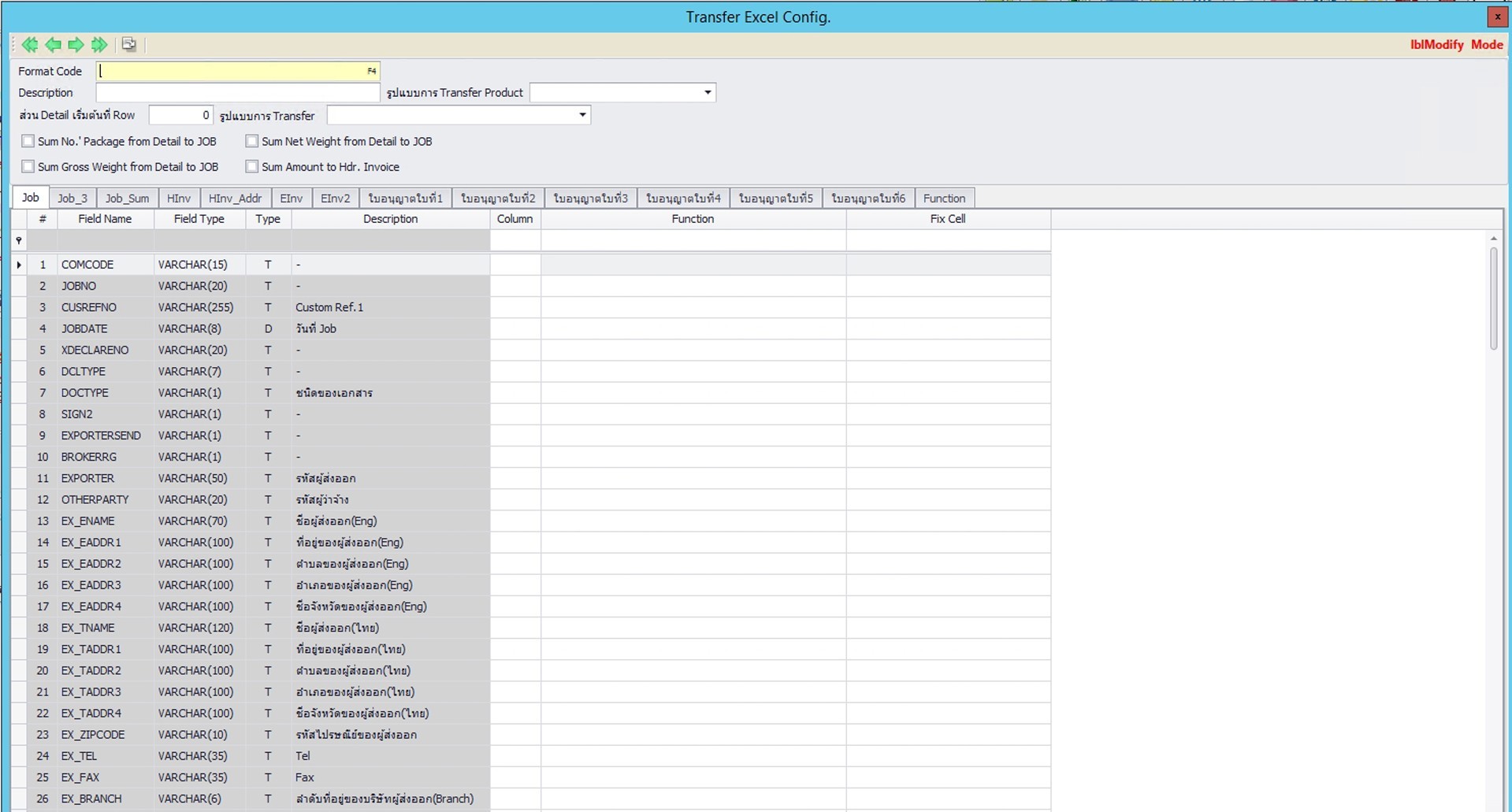Toggle Sum Gross Weight from Detail to JOB

tap(28, 166)
